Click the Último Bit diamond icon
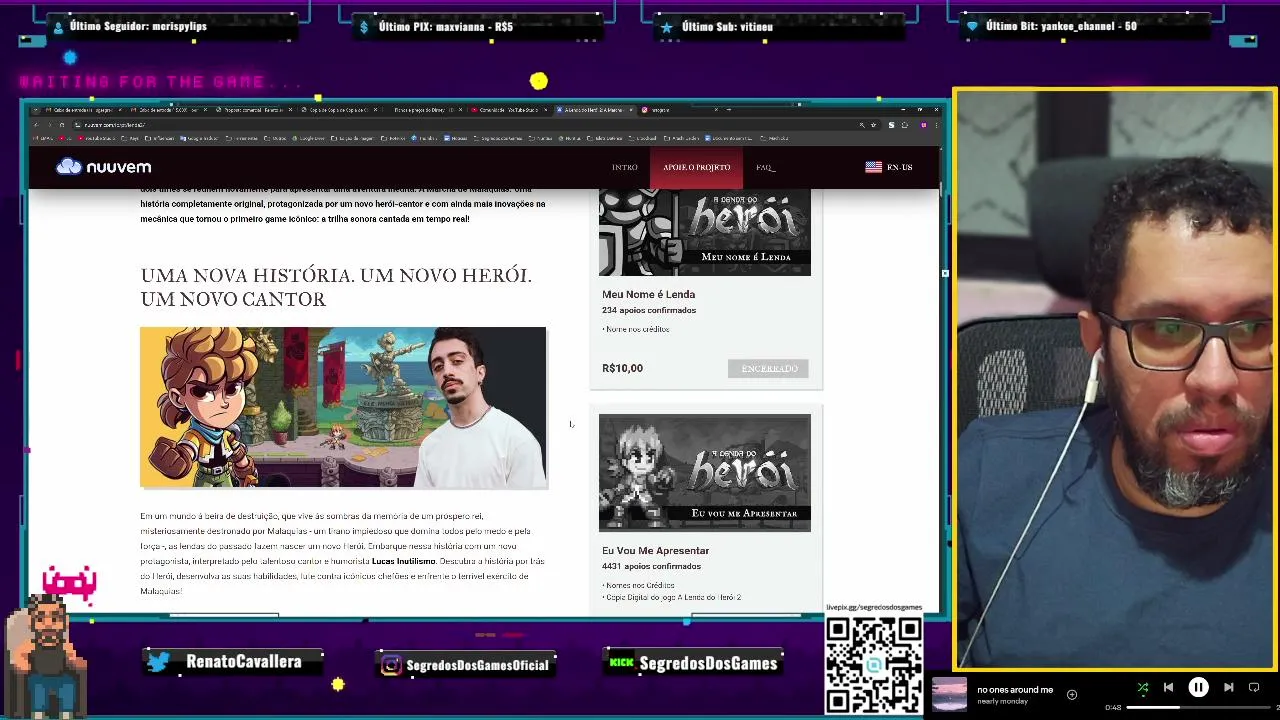This screenshot has height=720, width=1280. point(971,27)
